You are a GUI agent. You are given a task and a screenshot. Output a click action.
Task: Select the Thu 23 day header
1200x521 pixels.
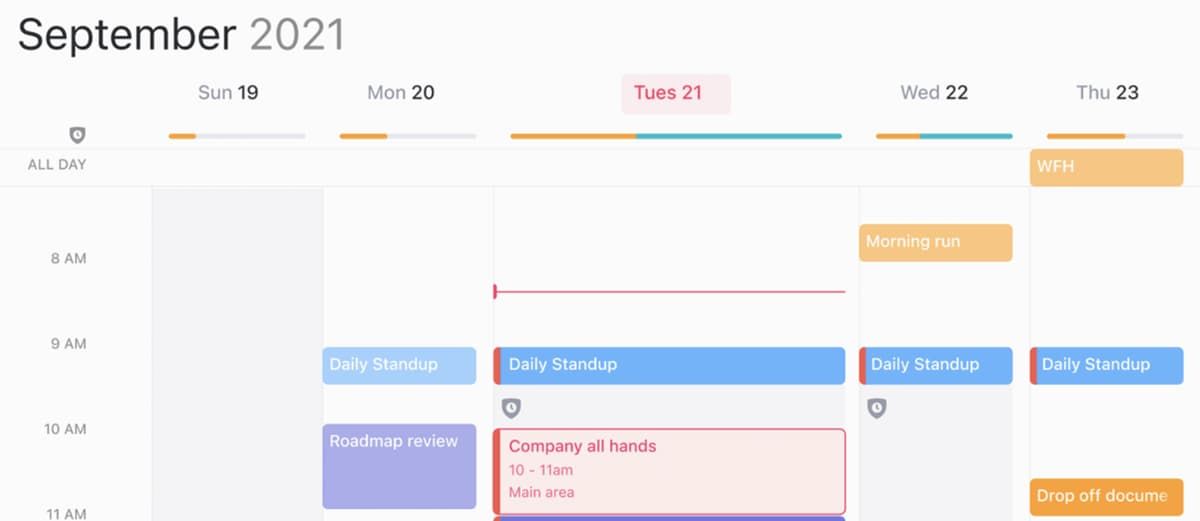pos(1107,93)
